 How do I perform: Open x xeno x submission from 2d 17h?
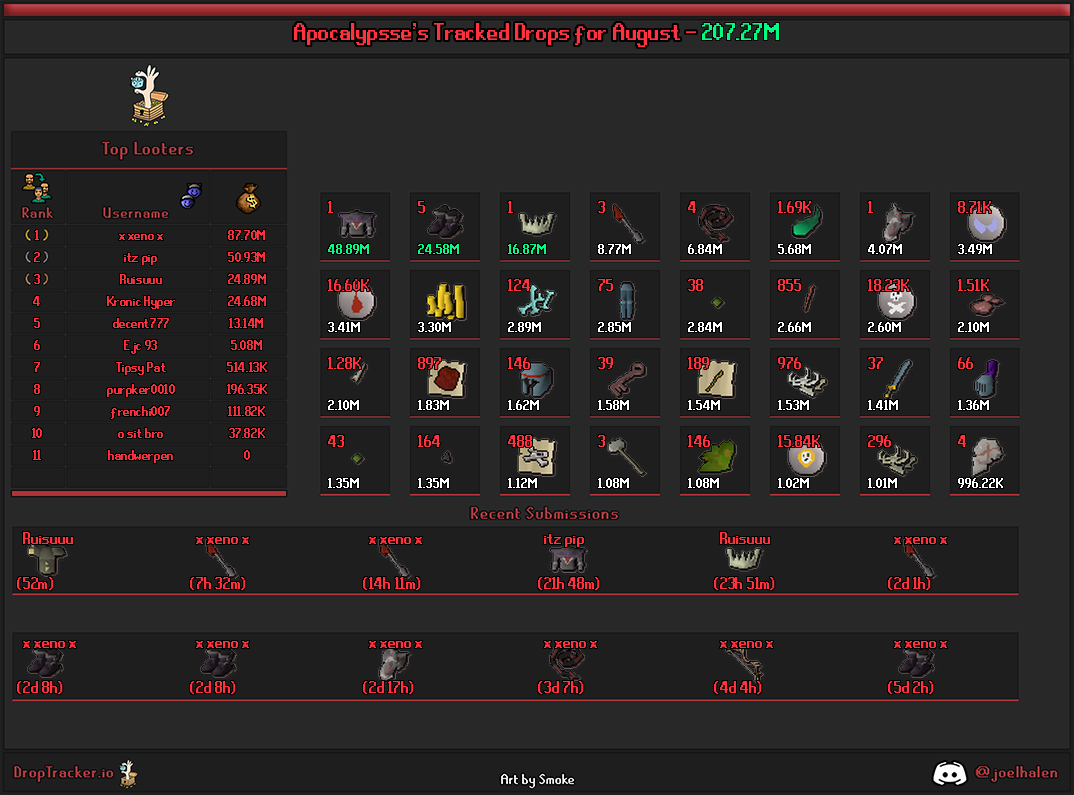pyautogui.click(x=394, y=666)
